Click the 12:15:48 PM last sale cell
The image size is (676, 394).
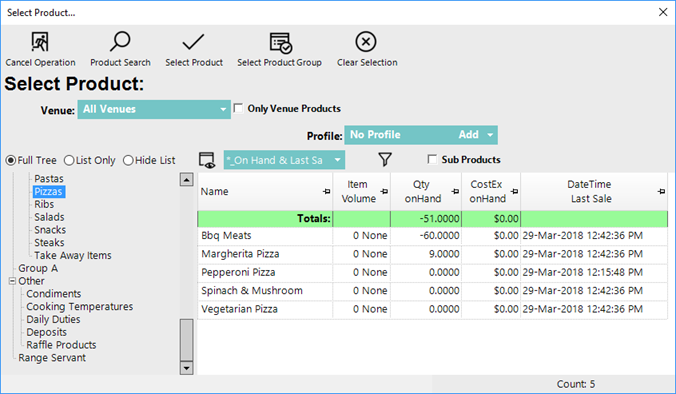tap(594, 272)
